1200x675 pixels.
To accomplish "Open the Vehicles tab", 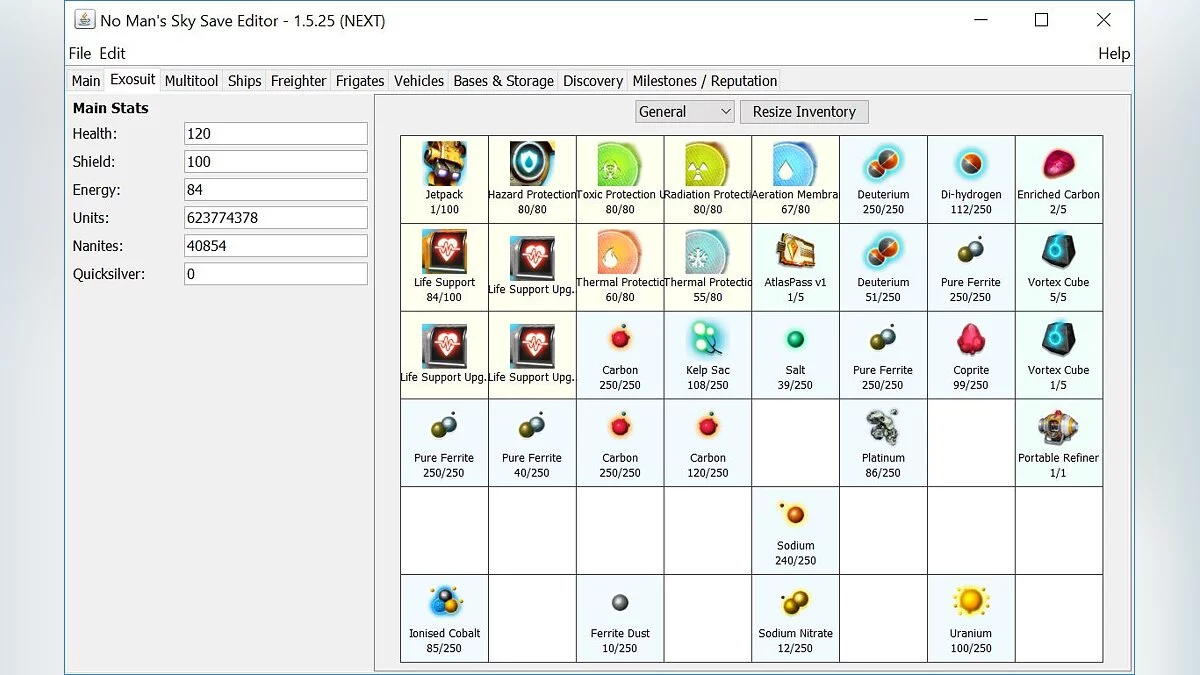I will click(419, 81).
